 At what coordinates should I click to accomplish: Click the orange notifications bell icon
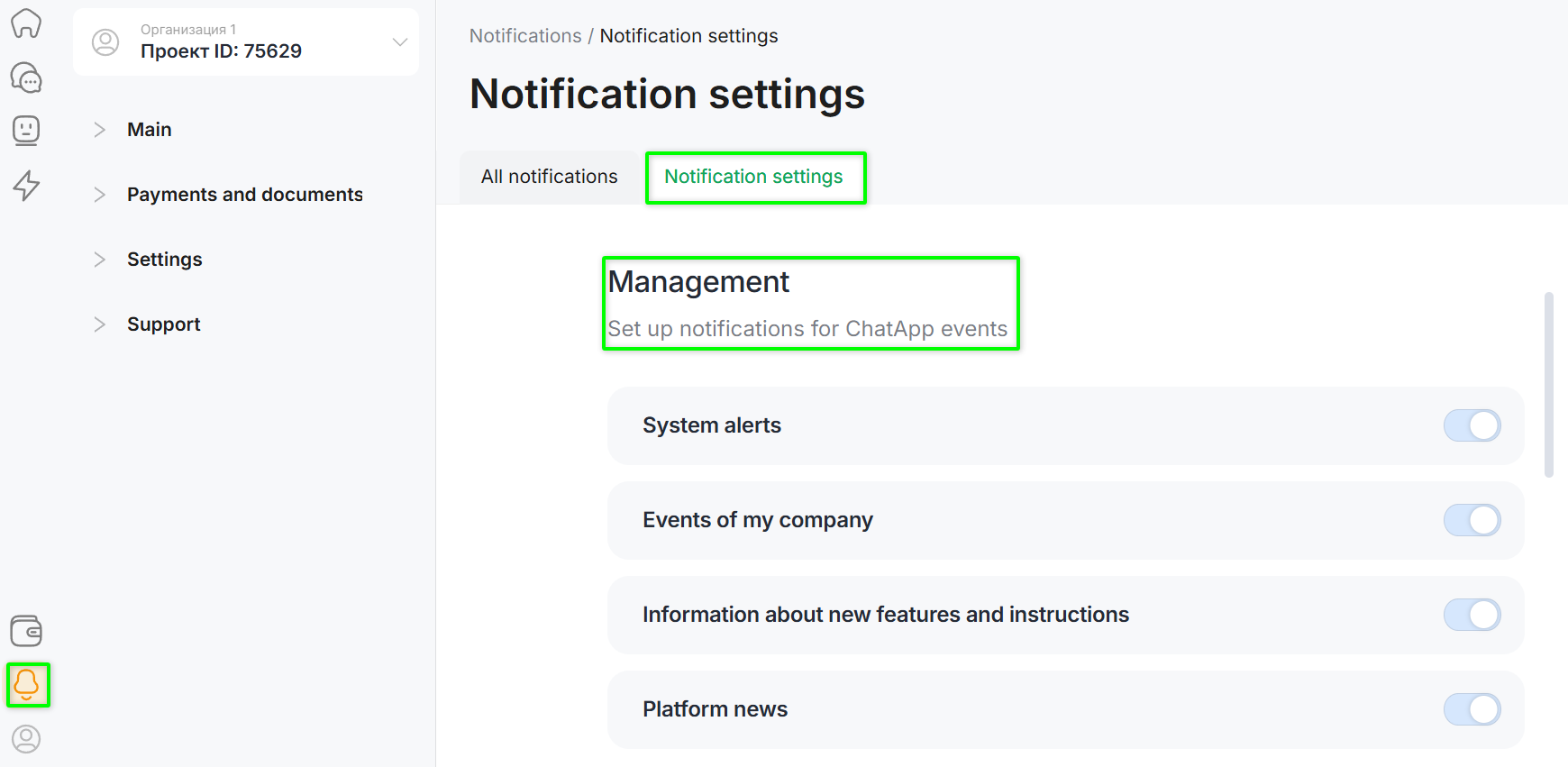(x=27, y=685)
